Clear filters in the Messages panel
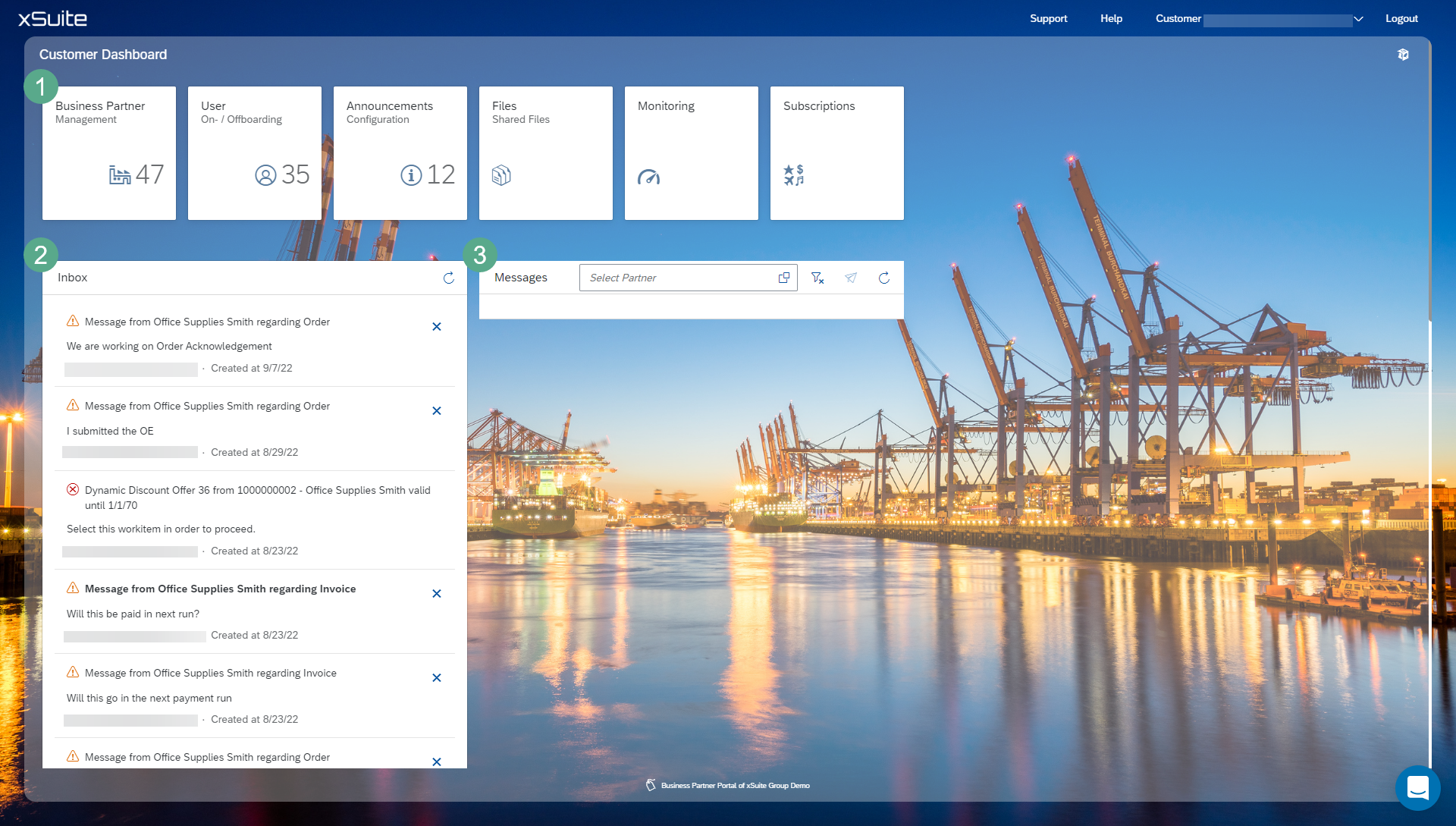Screen dimensions: 1456x826 [x=817, y=278]
